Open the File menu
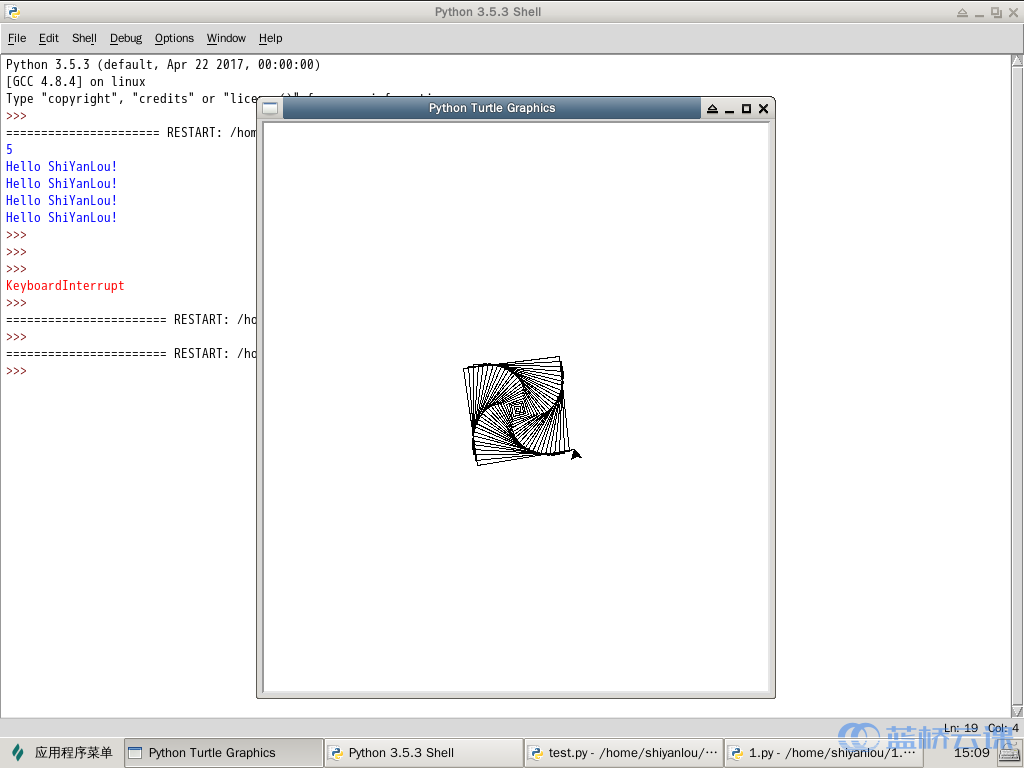 pyautogui.click(x=17, y=38)
